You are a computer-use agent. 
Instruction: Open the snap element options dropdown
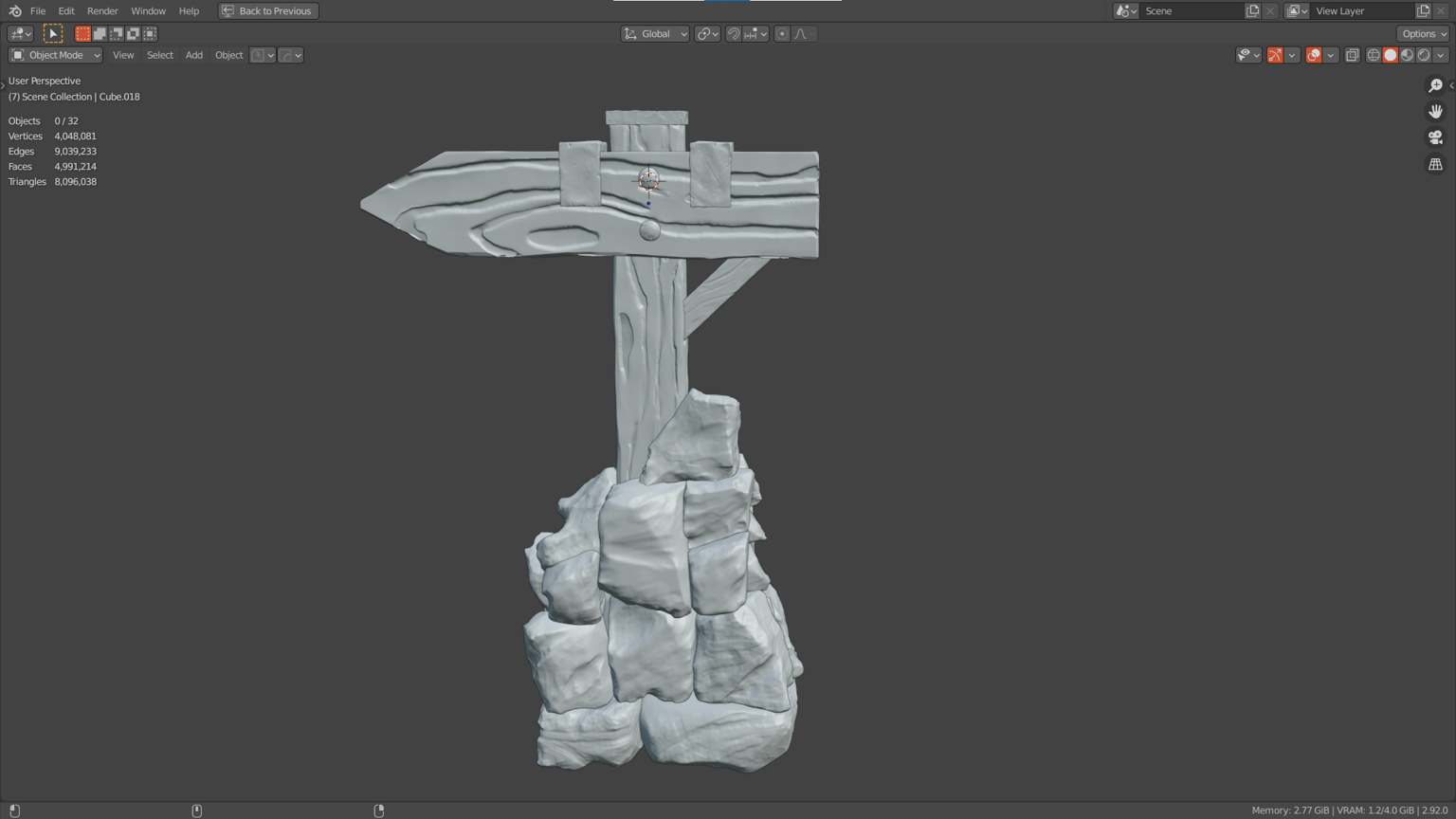click(755, 33)
